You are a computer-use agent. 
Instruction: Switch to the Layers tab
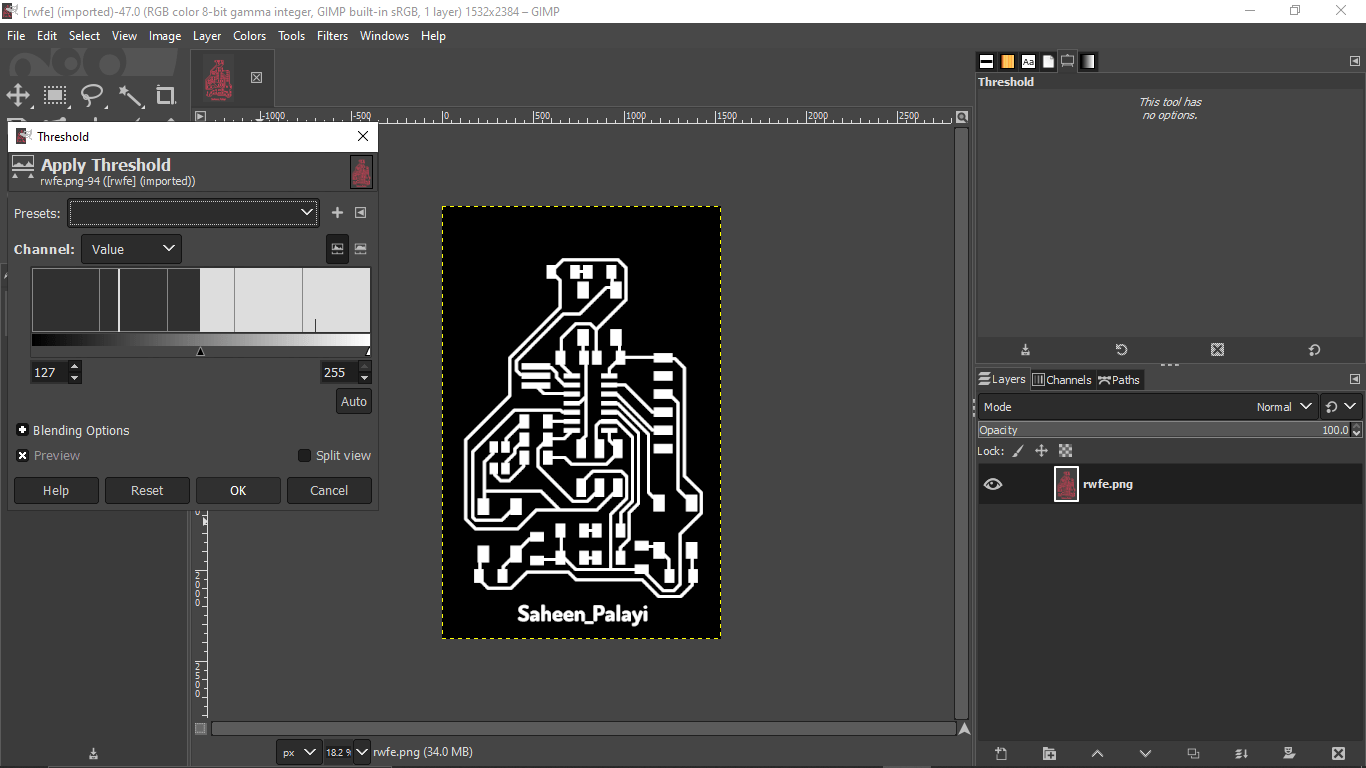click(x=1002, y=379)
